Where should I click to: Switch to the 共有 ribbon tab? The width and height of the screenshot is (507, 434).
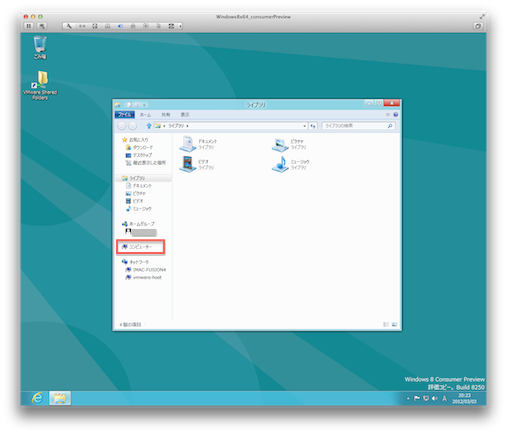[166, 115]
